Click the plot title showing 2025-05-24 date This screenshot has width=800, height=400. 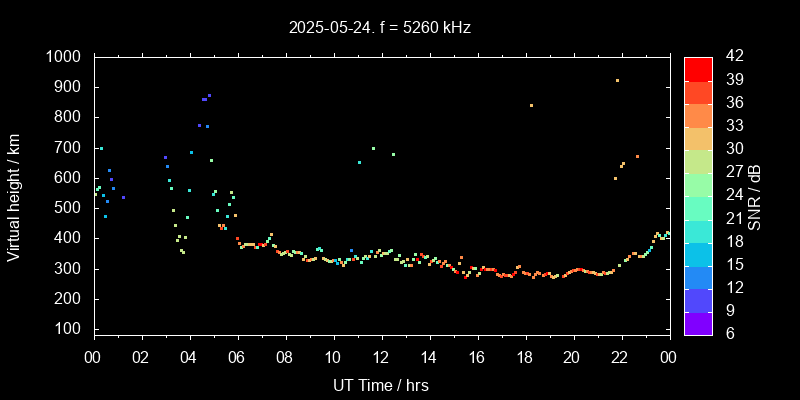tap(379, 28)
